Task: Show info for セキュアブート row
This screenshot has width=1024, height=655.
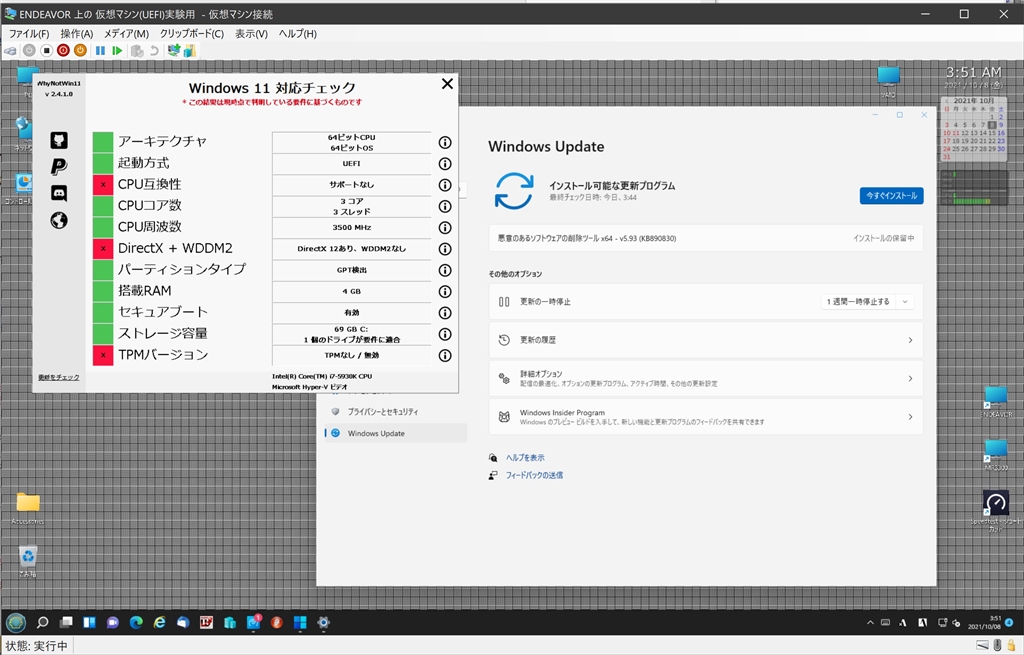Action: [445, 313]
